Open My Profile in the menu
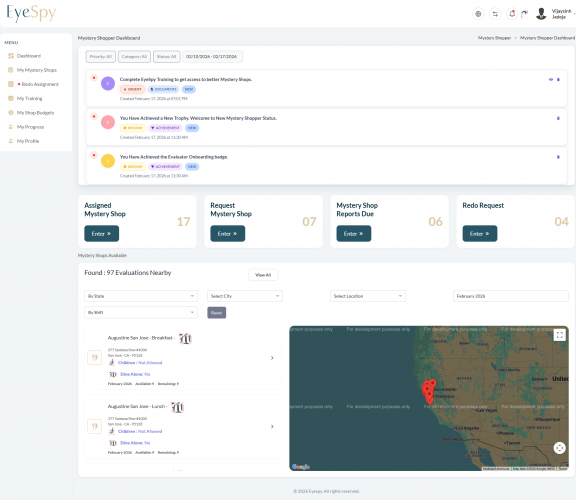The width and height of the screenshot is (576, 500). 28,141
